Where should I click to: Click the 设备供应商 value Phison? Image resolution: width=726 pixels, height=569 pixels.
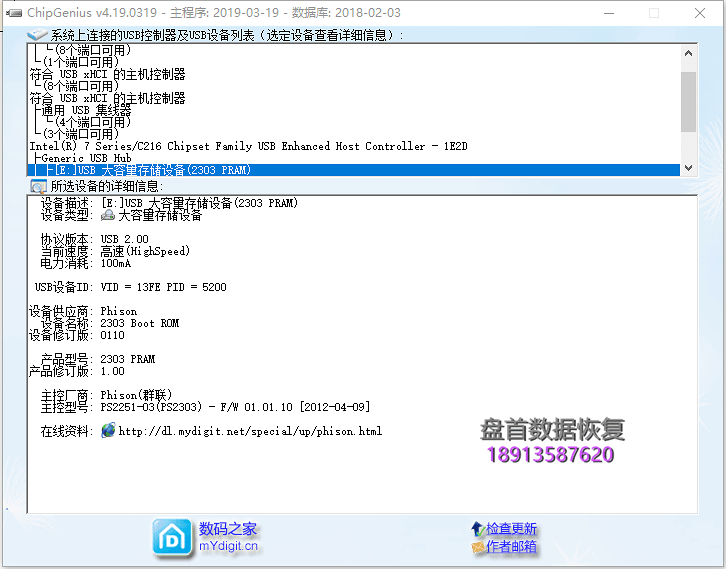[x=119, y=311]
